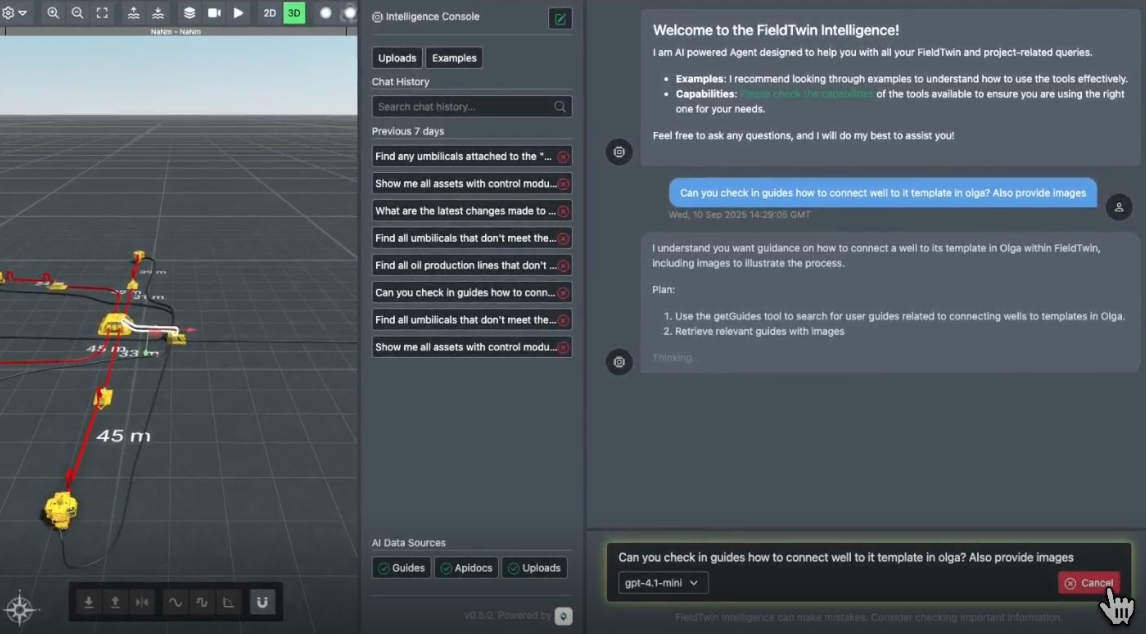Image resolution: width=1146 pixels, height=634 pixels.
Task: Open the gpt-4.1-mini model dropdown
Action: tap(662, 583)
